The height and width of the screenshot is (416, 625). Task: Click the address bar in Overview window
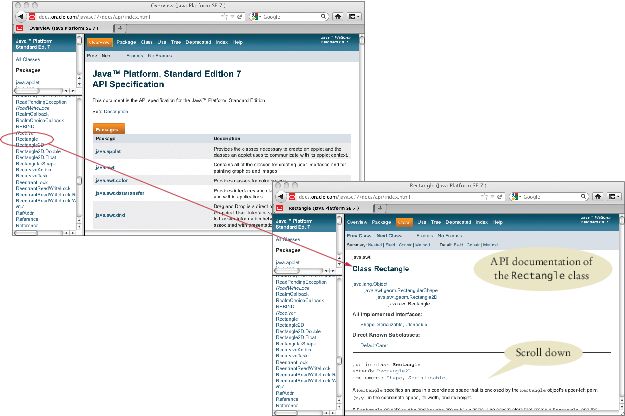pos(136,17)
